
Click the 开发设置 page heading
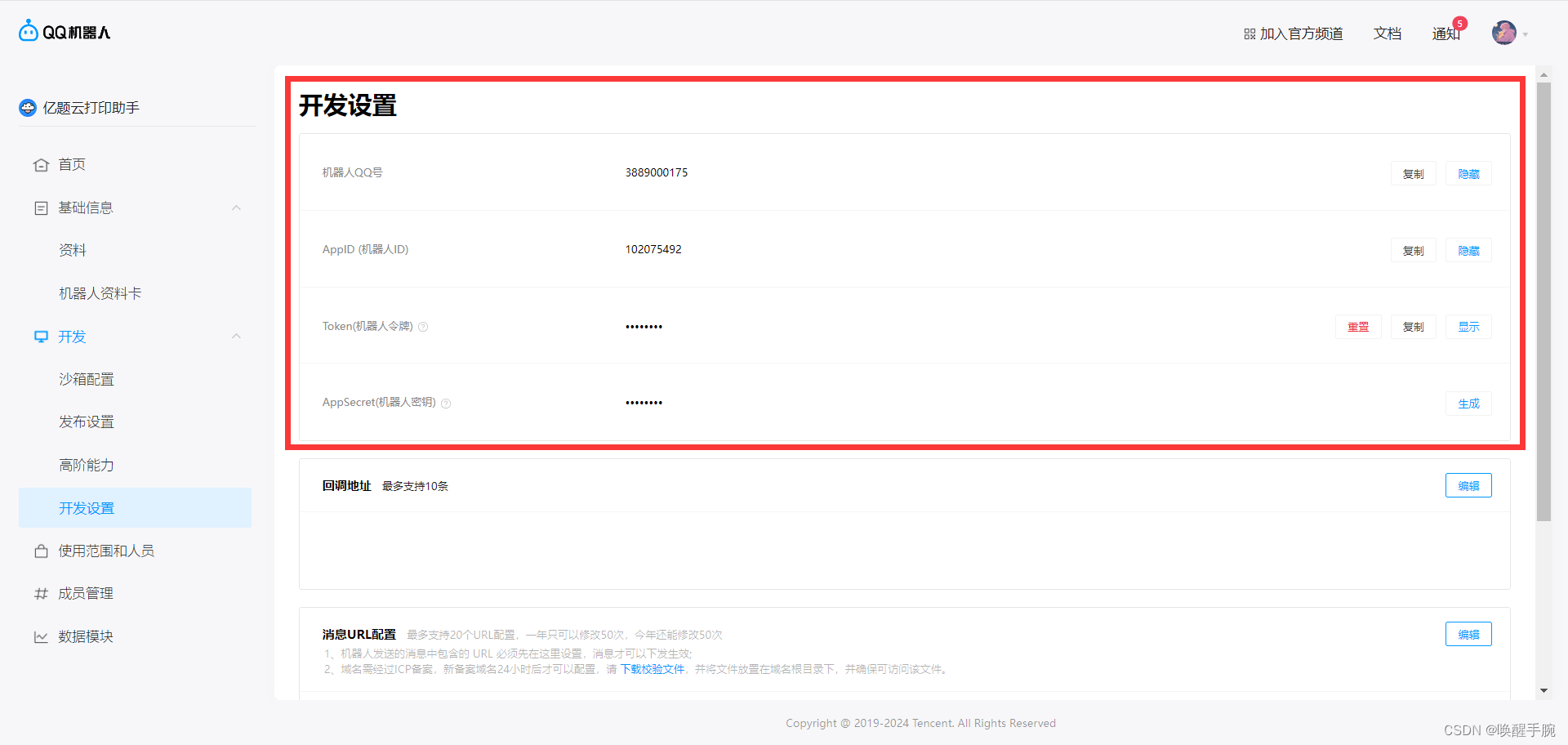click(348, 105)
